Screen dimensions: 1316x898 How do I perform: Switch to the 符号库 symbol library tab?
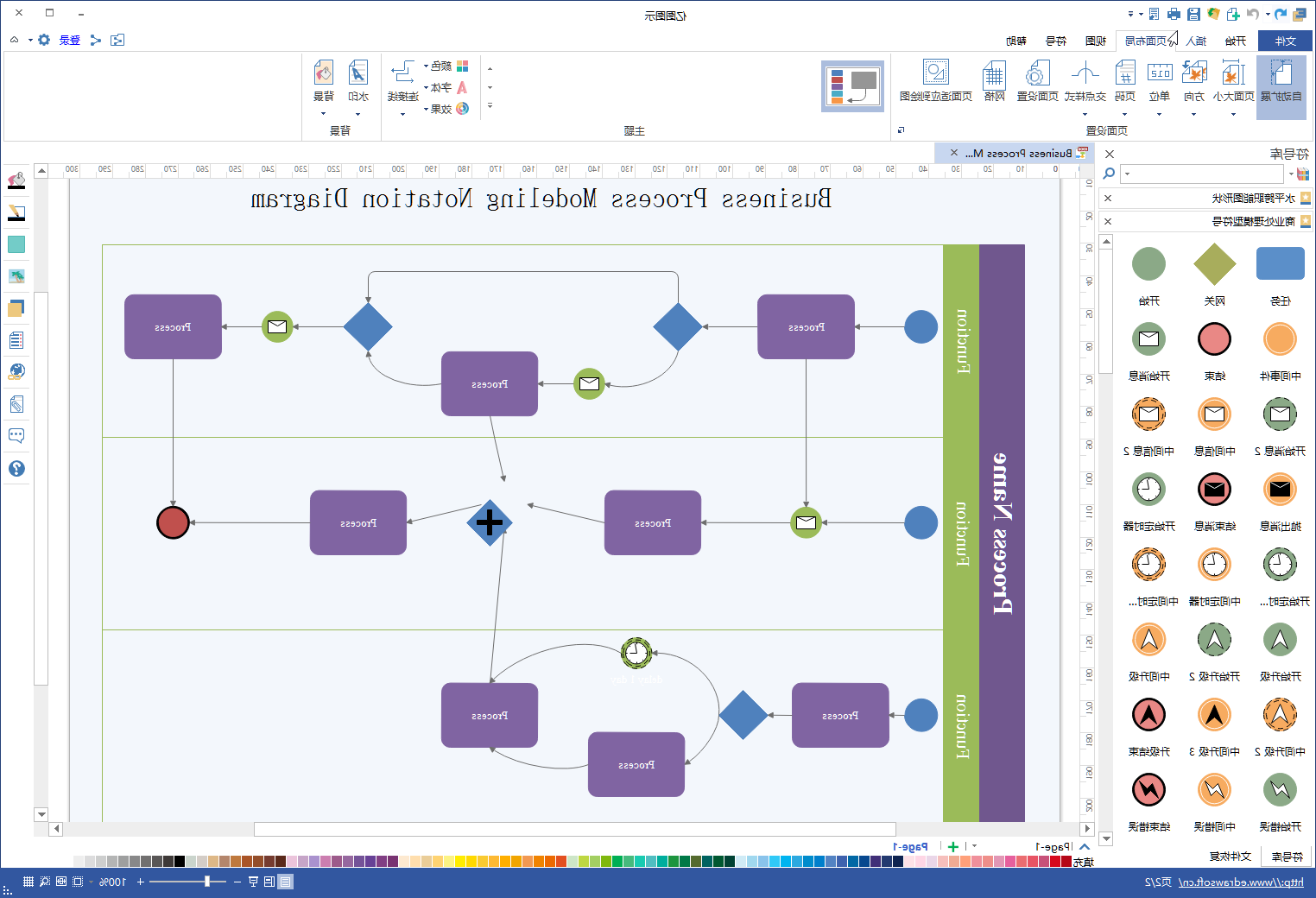1287,857
